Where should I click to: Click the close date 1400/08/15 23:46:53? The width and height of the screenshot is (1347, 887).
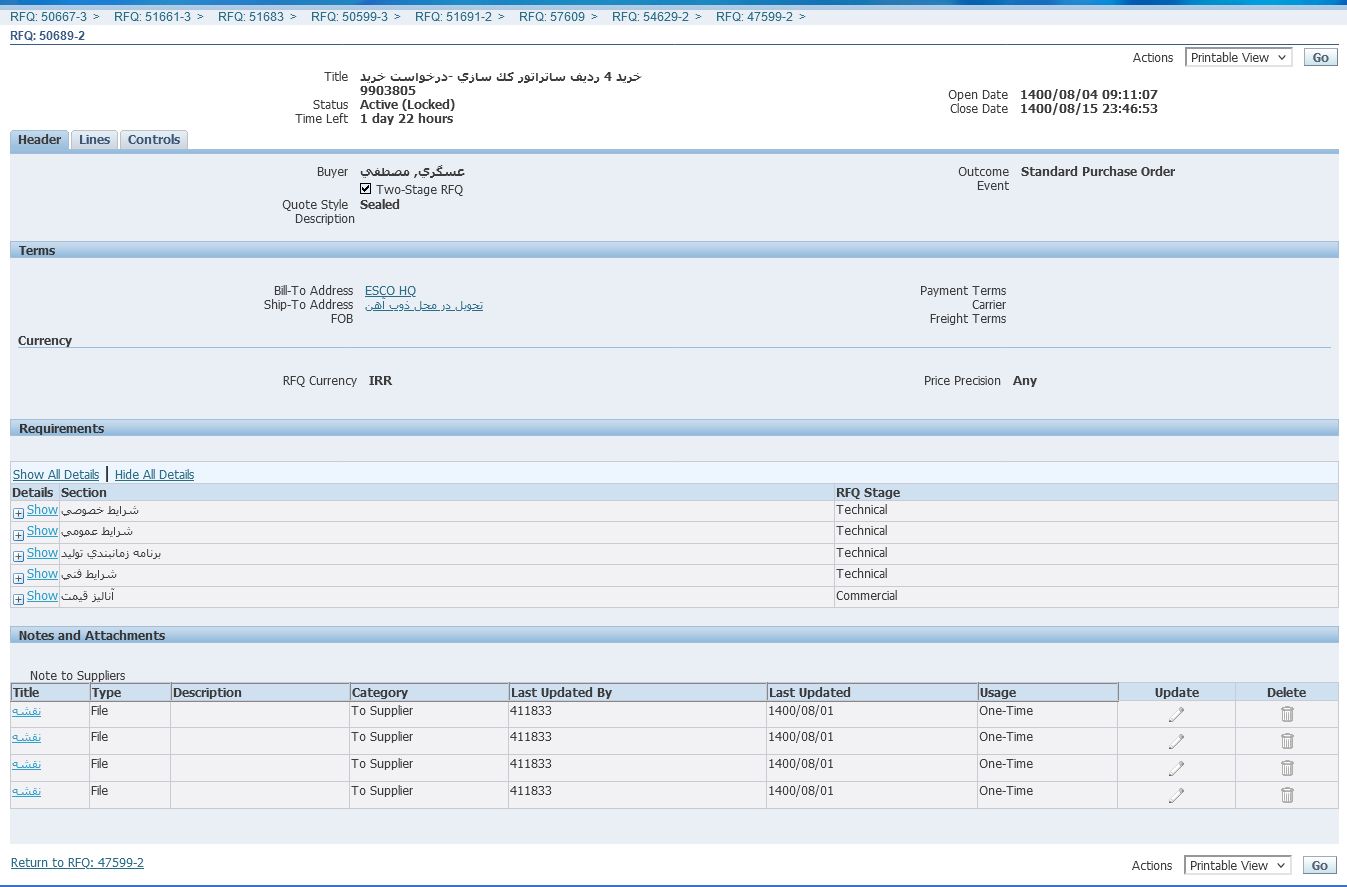click(x=1089, y=109)
